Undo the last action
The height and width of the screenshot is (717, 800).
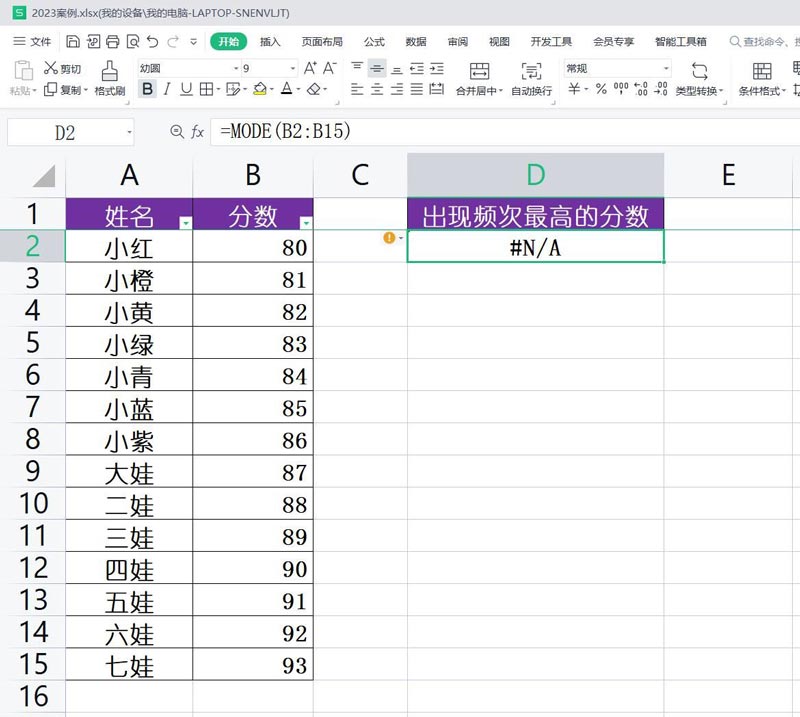[x=153, y=42]
